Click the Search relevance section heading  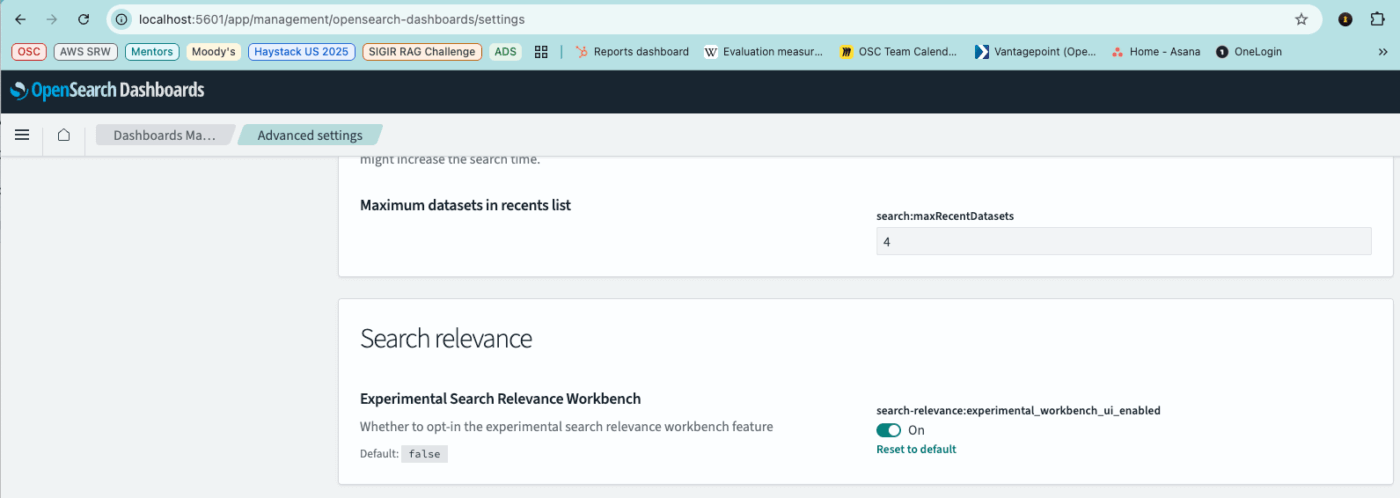pos(446,338)
